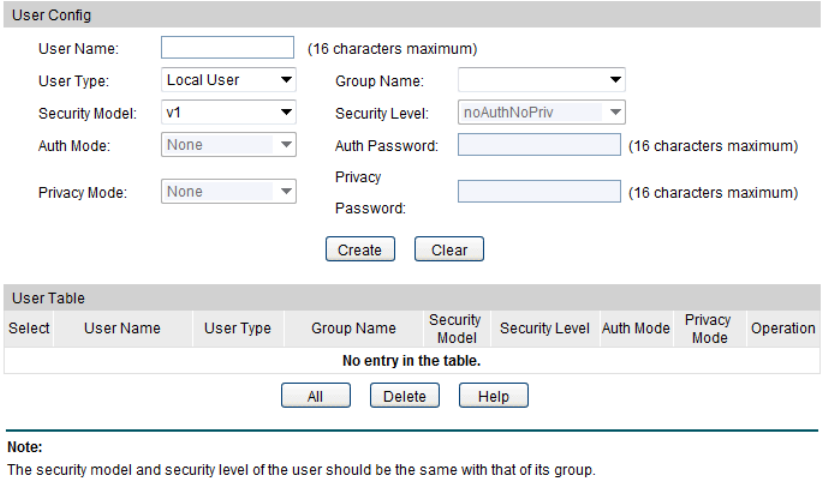This screenshot has width=822, height=487.
Task: Click the All button
Action: click(x=315, y=397)
